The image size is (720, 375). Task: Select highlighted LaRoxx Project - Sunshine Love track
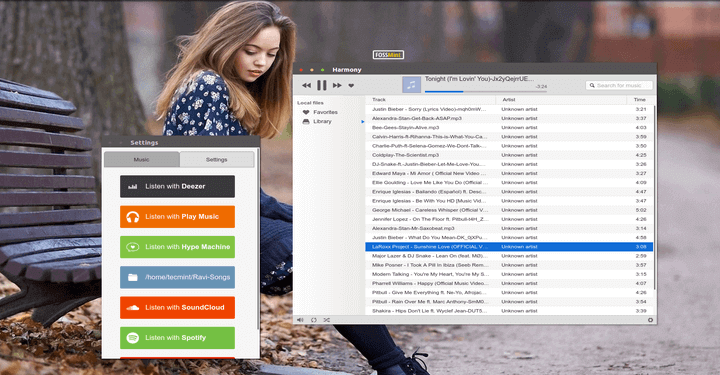point(509,247)
